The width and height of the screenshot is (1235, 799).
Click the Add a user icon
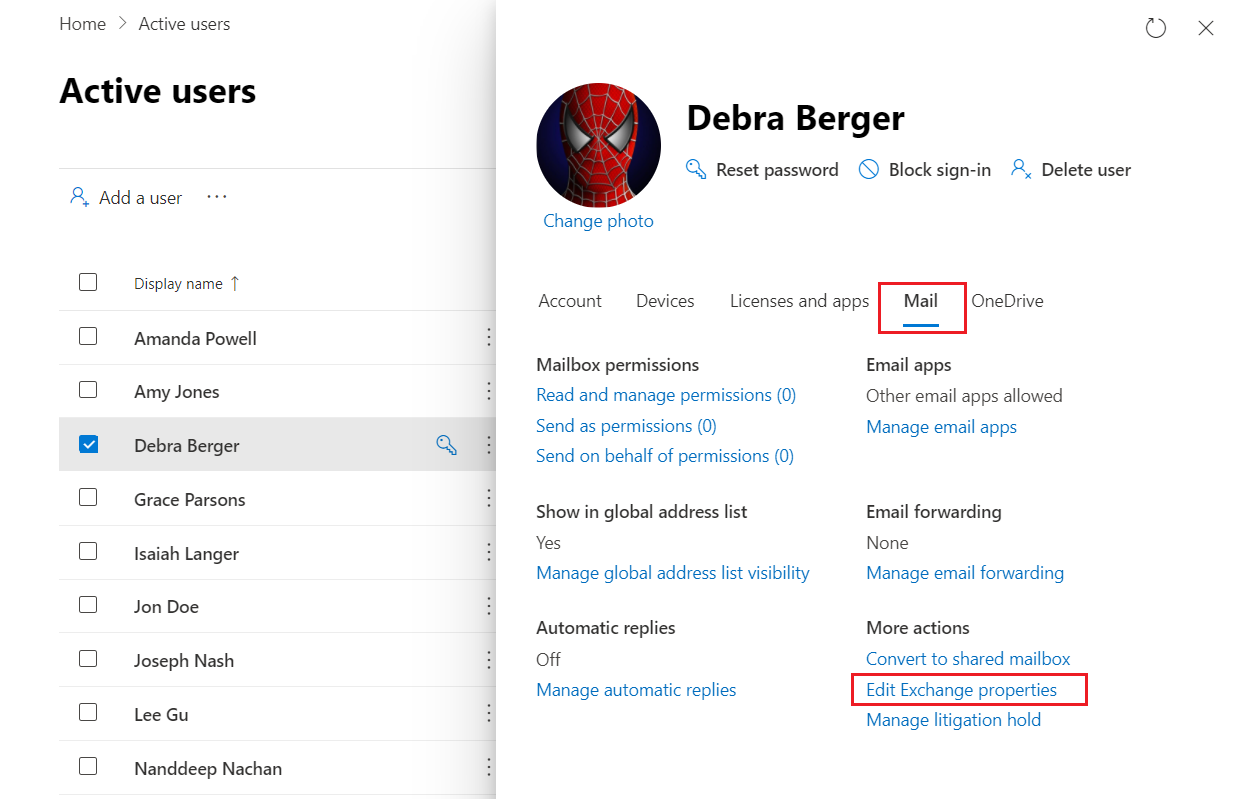(80, 197)
